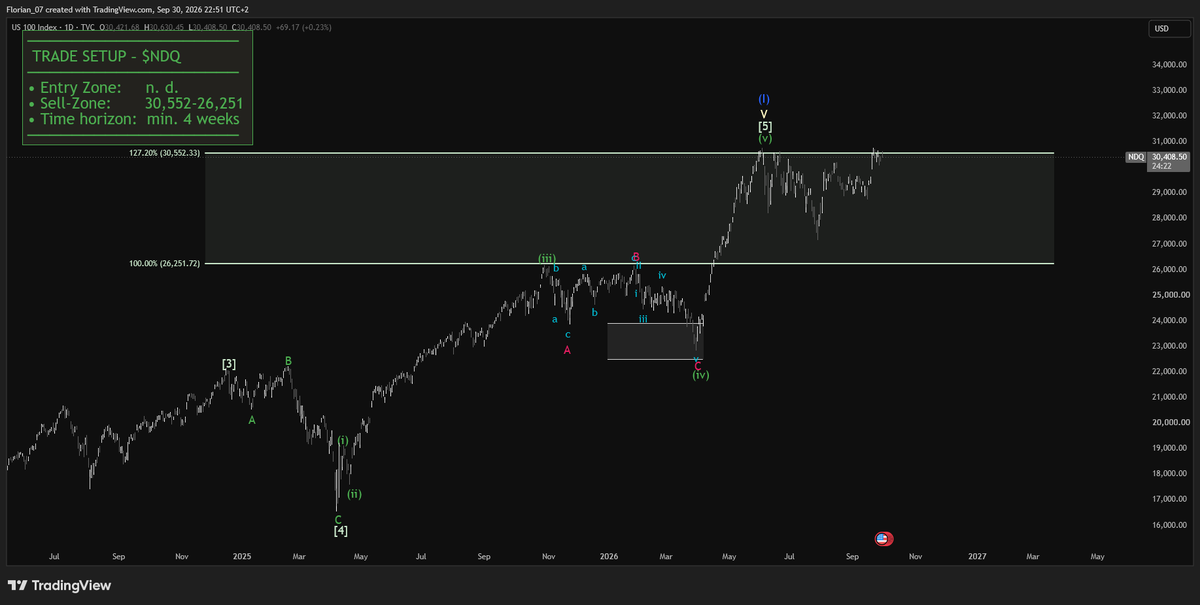Screen dimensions: 1200x605
Task: Select the white [4] wave label
Action: [x=340, y=530]
